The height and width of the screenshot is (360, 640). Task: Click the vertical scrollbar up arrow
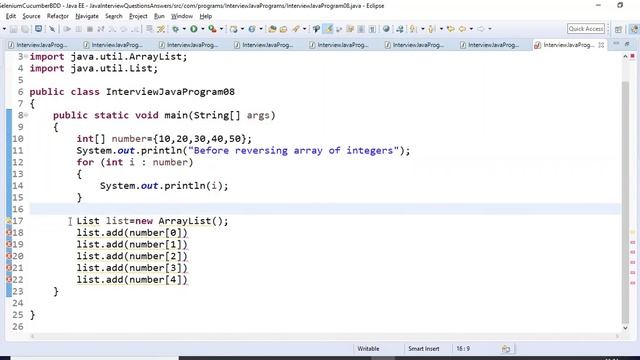(x=625, y=57)
